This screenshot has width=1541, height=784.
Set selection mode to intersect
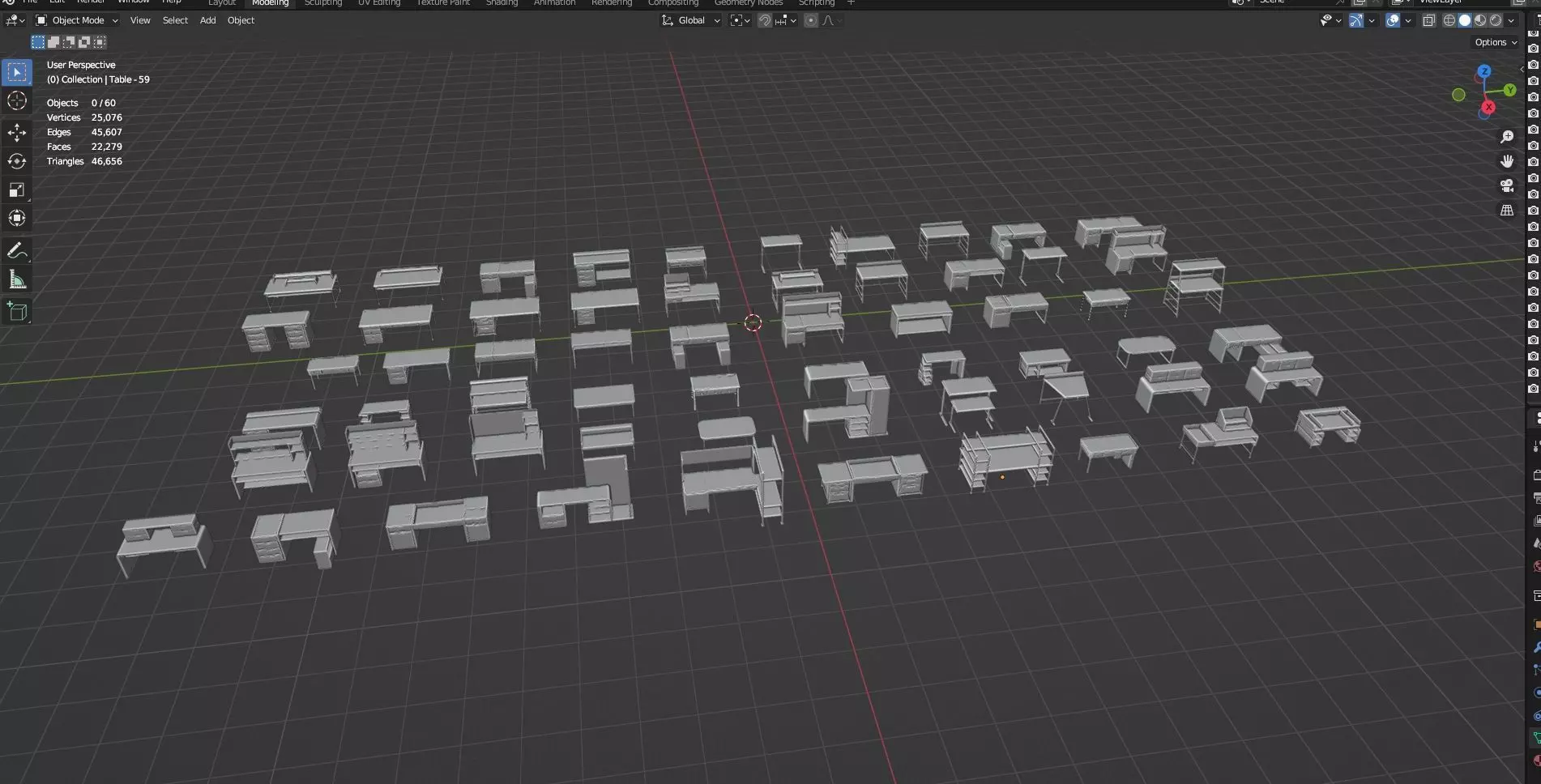pyautogui.click(x=100, y=42)
